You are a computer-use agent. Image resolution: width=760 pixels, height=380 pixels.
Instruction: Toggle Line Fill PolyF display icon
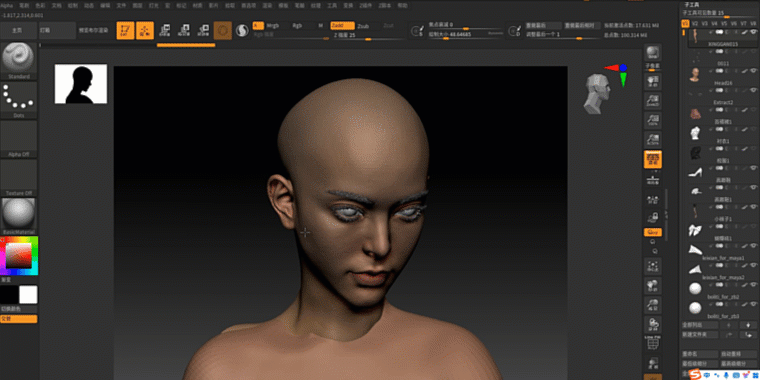coord(652,344)
